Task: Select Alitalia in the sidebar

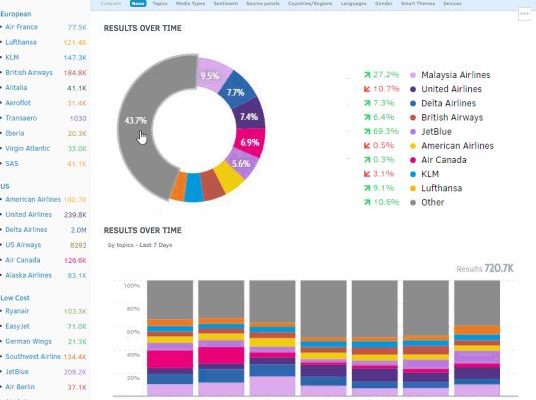Action: [x=16, y=88]
